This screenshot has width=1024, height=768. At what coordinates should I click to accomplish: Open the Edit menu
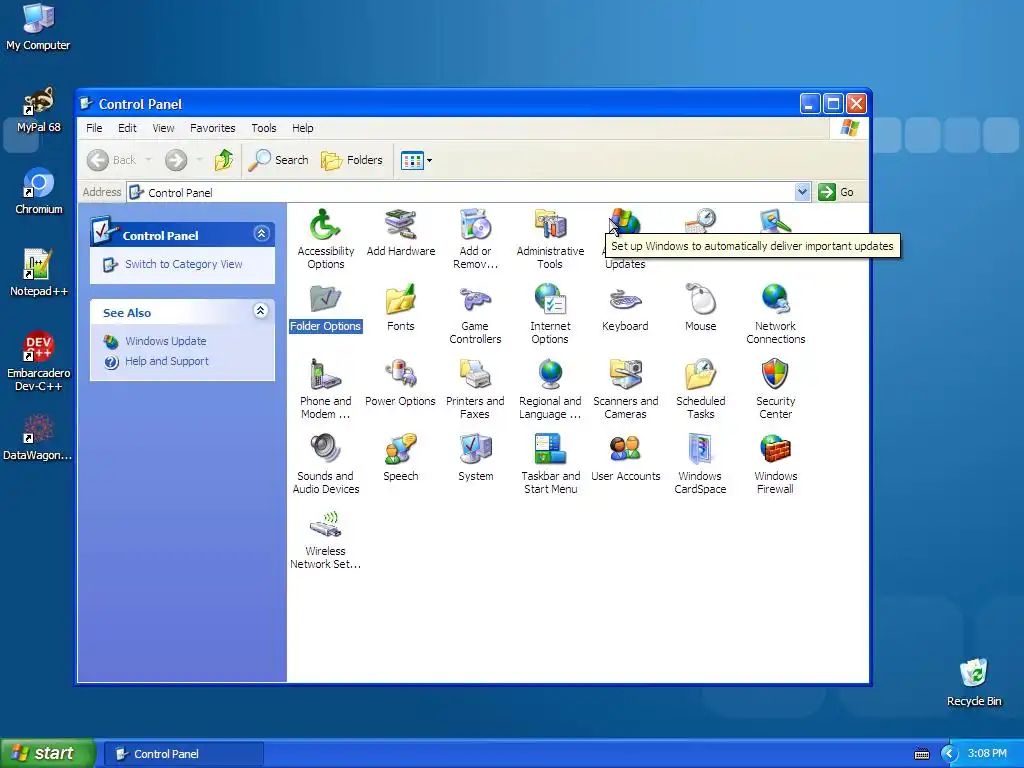pyautogui.click(x=127, y=128)
